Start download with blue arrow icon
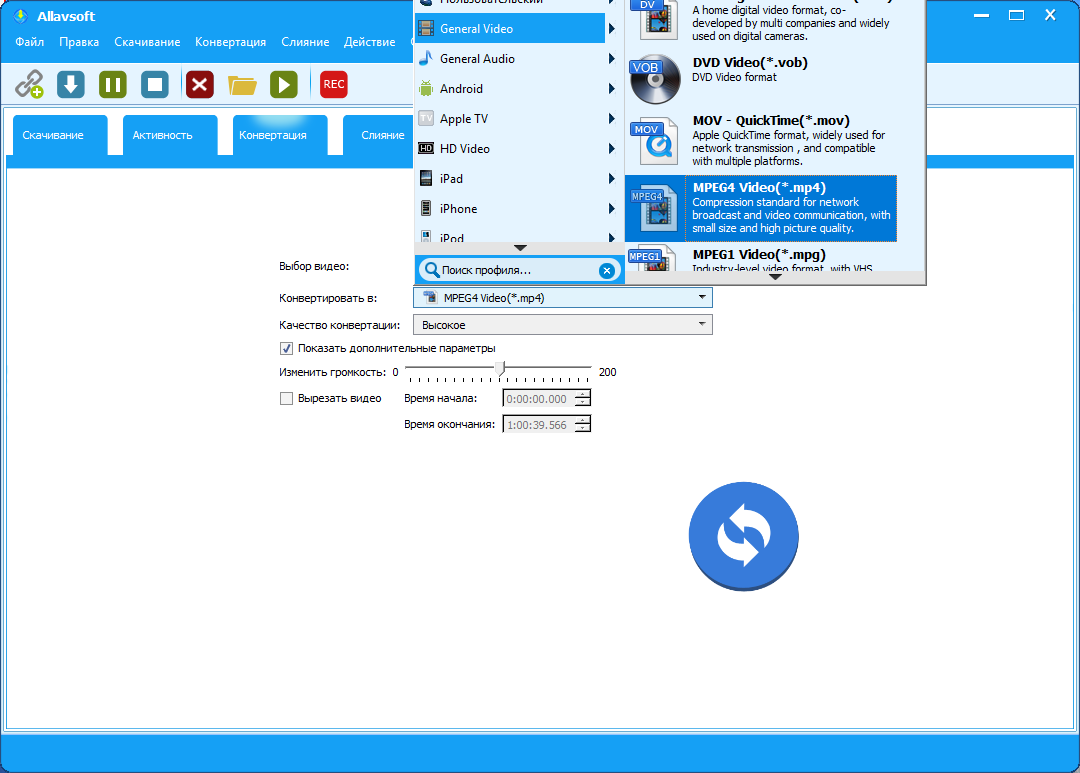Screen dimensions: 1080x773 pos(71,85)
